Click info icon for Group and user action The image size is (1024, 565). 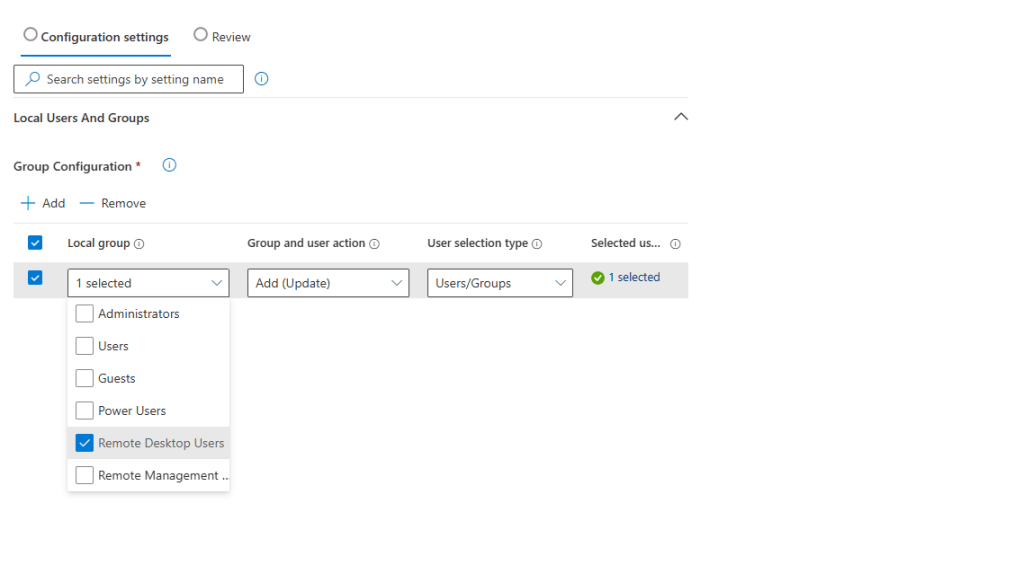374,244
